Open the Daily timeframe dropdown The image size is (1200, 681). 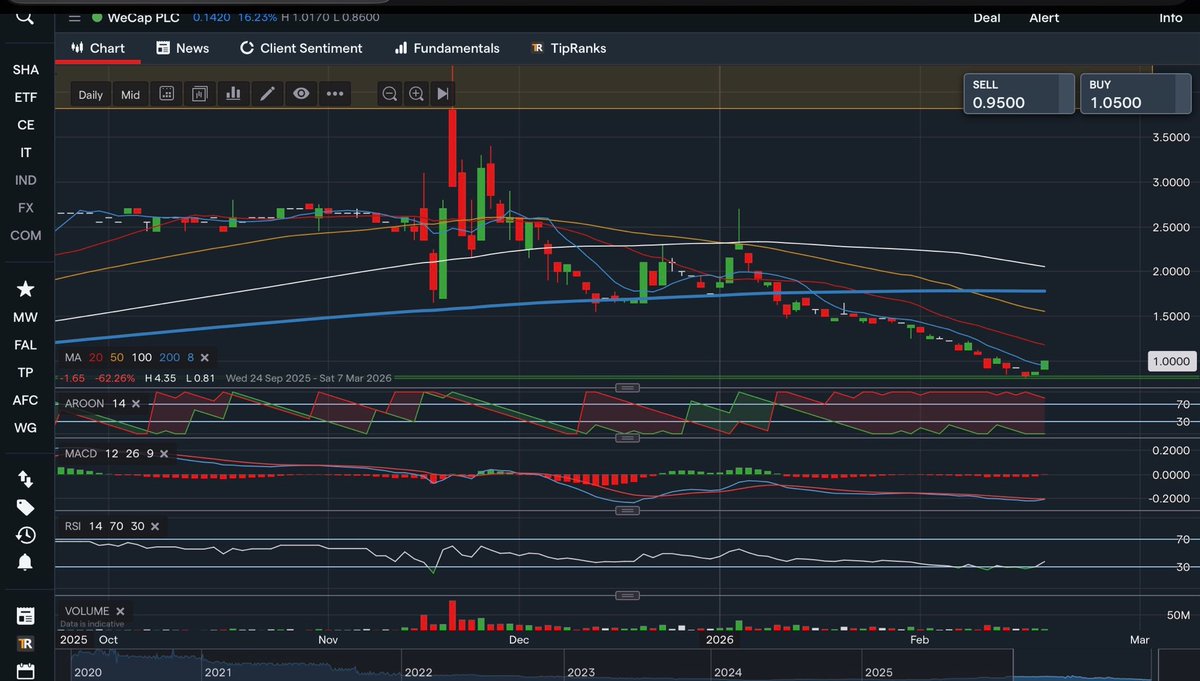91,95
